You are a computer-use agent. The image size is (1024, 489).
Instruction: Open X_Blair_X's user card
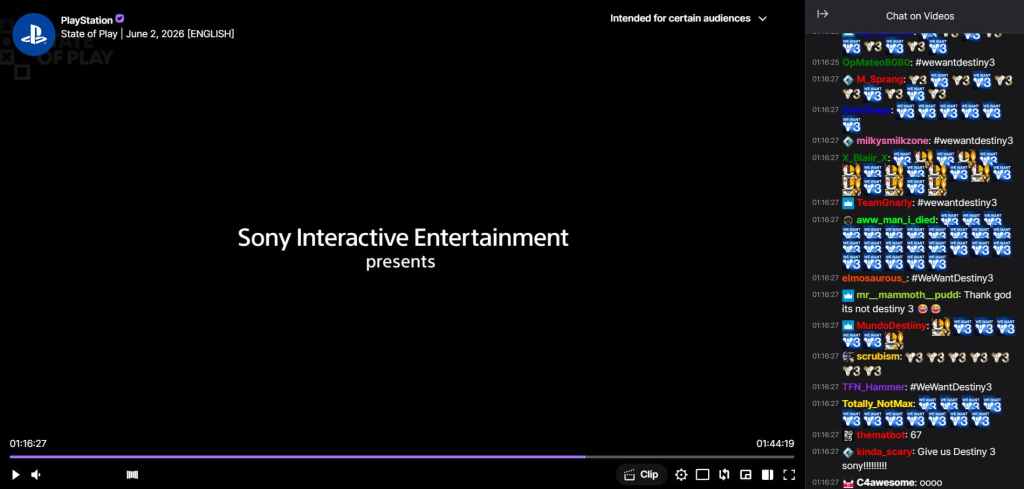tap(865, 158)
